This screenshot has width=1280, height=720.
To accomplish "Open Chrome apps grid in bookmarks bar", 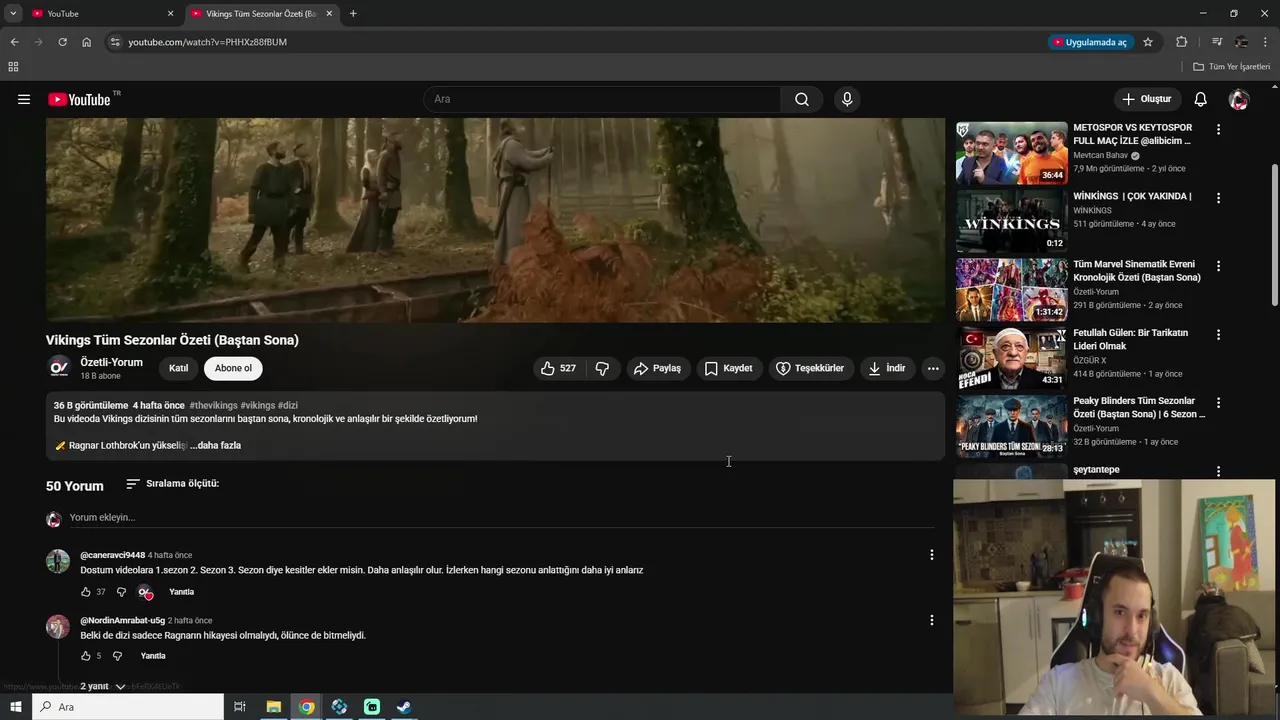I will pos(13,67).
